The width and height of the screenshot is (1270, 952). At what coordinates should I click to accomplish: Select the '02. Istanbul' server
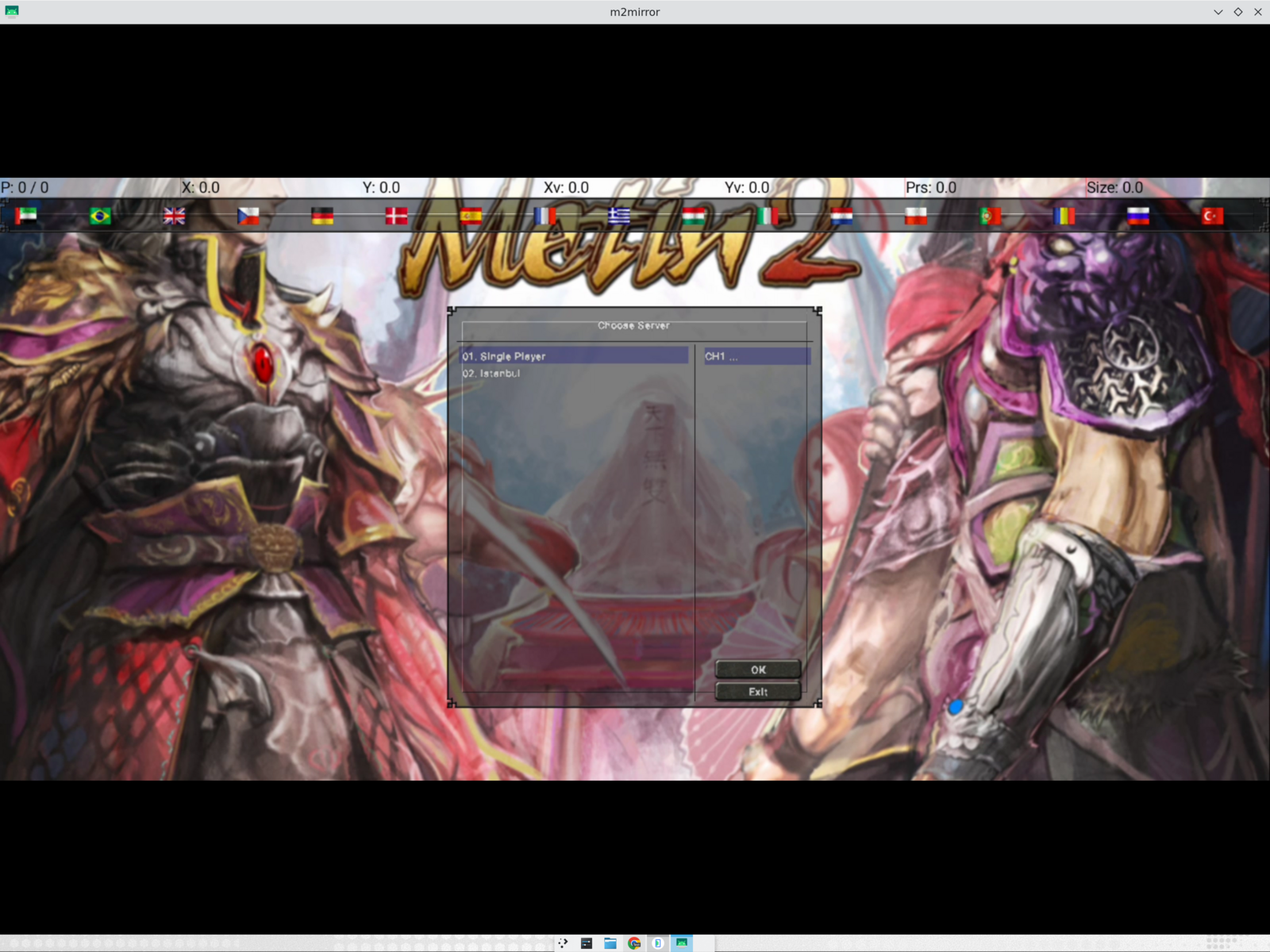click(x=575, y=373)
